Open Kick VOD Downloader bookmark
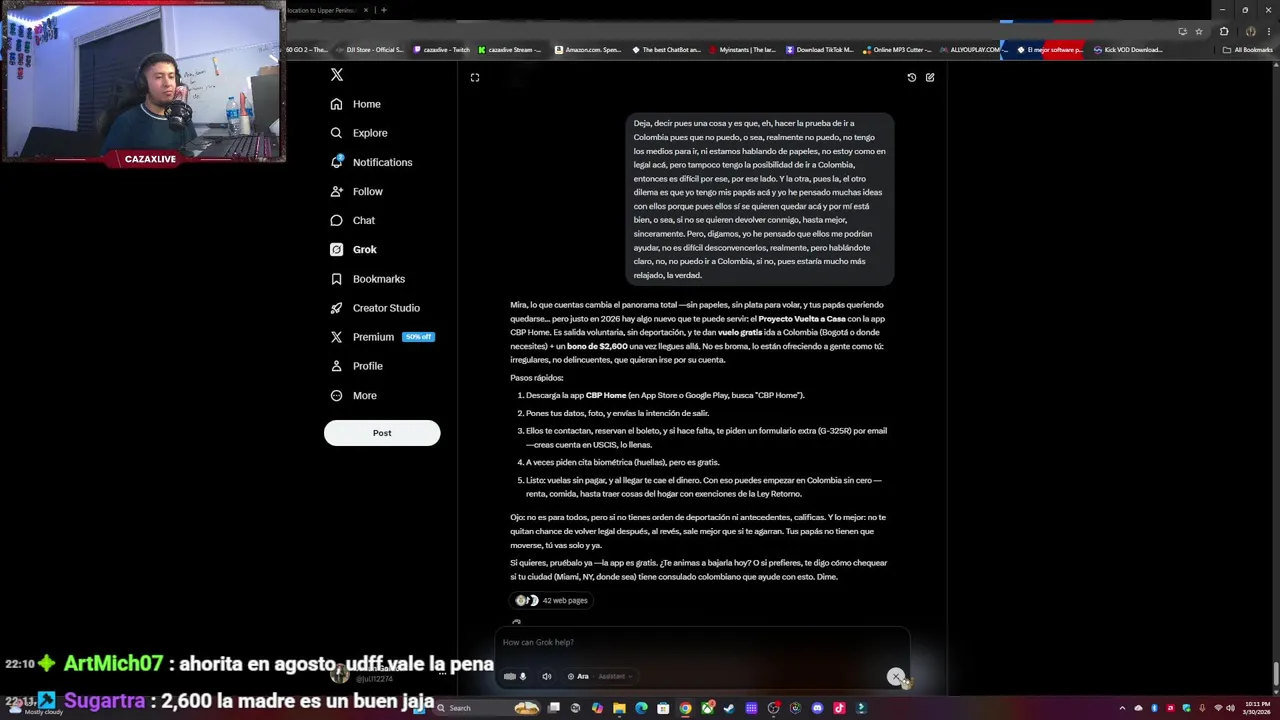This screenshot has width=1280, height=720. click(x=1127, y=49)
